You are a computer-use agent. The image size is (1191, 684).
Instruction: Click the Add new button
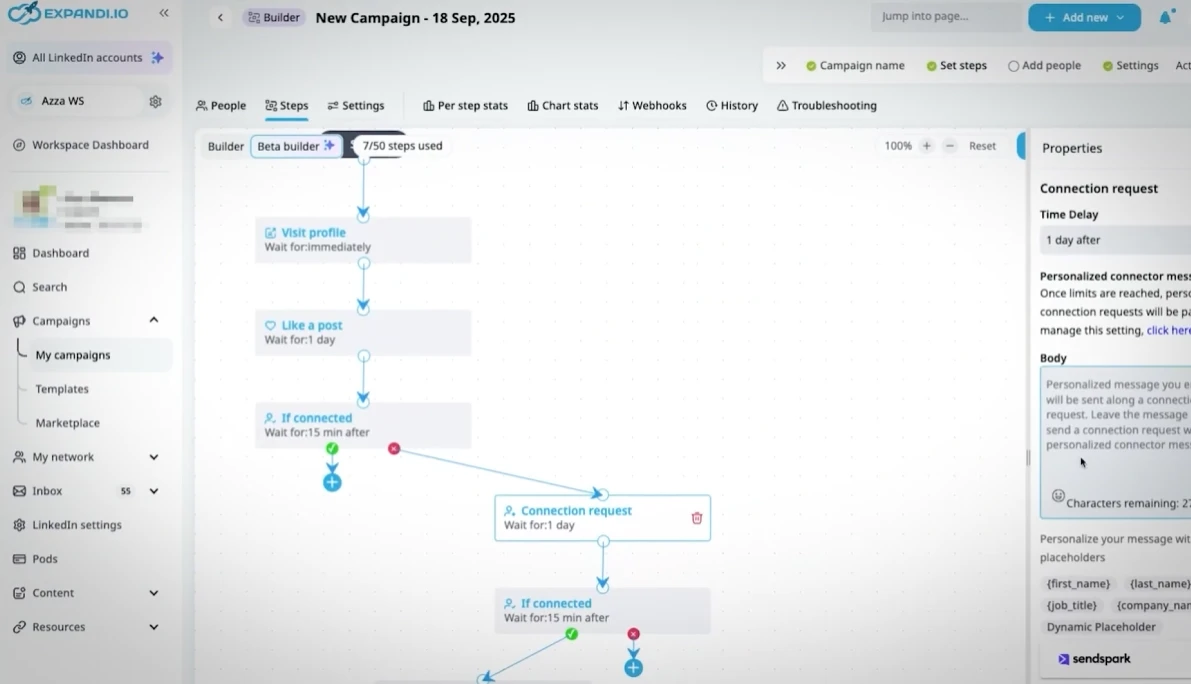pos(1083,17)
